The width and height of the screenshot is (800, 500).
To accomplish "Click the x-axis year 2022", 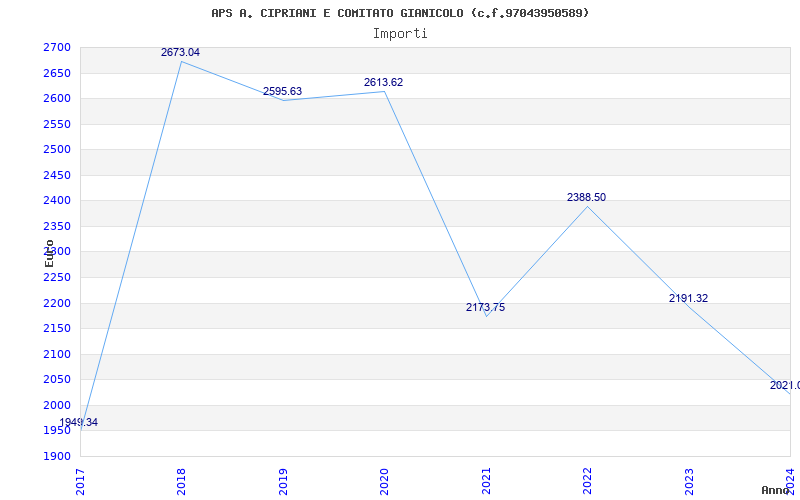I will 587,481.
